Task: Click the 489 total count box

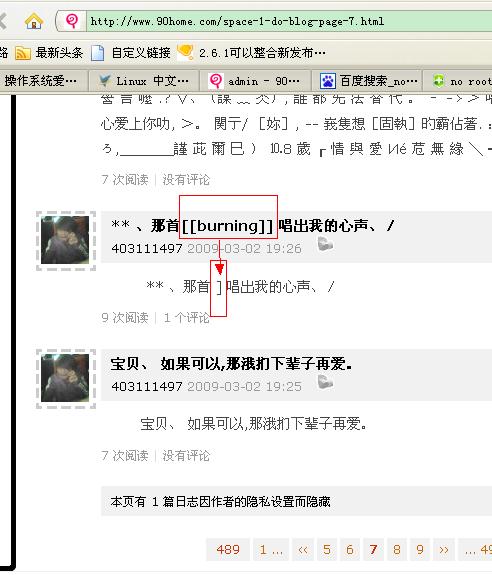Action: [x=228, y=549]
